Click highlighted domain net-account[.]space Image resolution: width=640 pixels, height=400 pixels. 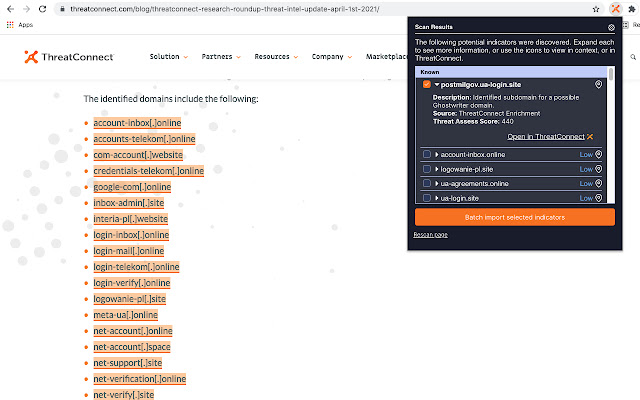[132, 347]
